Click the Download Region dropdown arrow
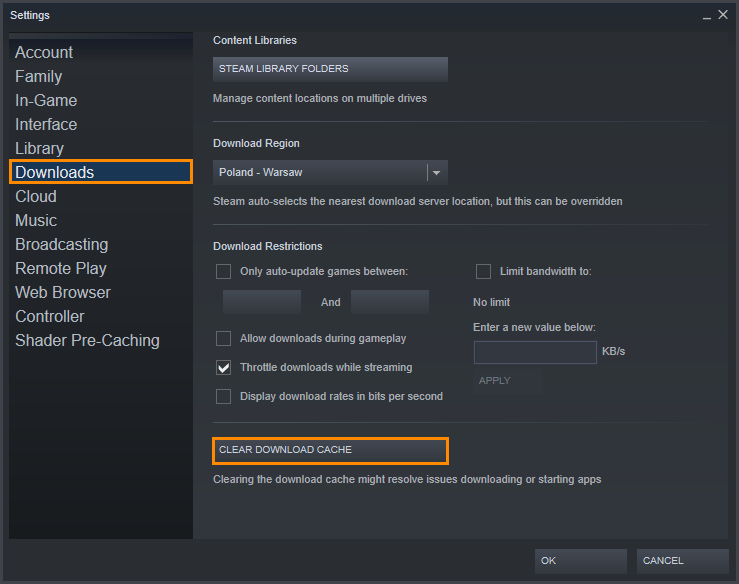This screenshot has height=584, width=739. tap(436, 173)
